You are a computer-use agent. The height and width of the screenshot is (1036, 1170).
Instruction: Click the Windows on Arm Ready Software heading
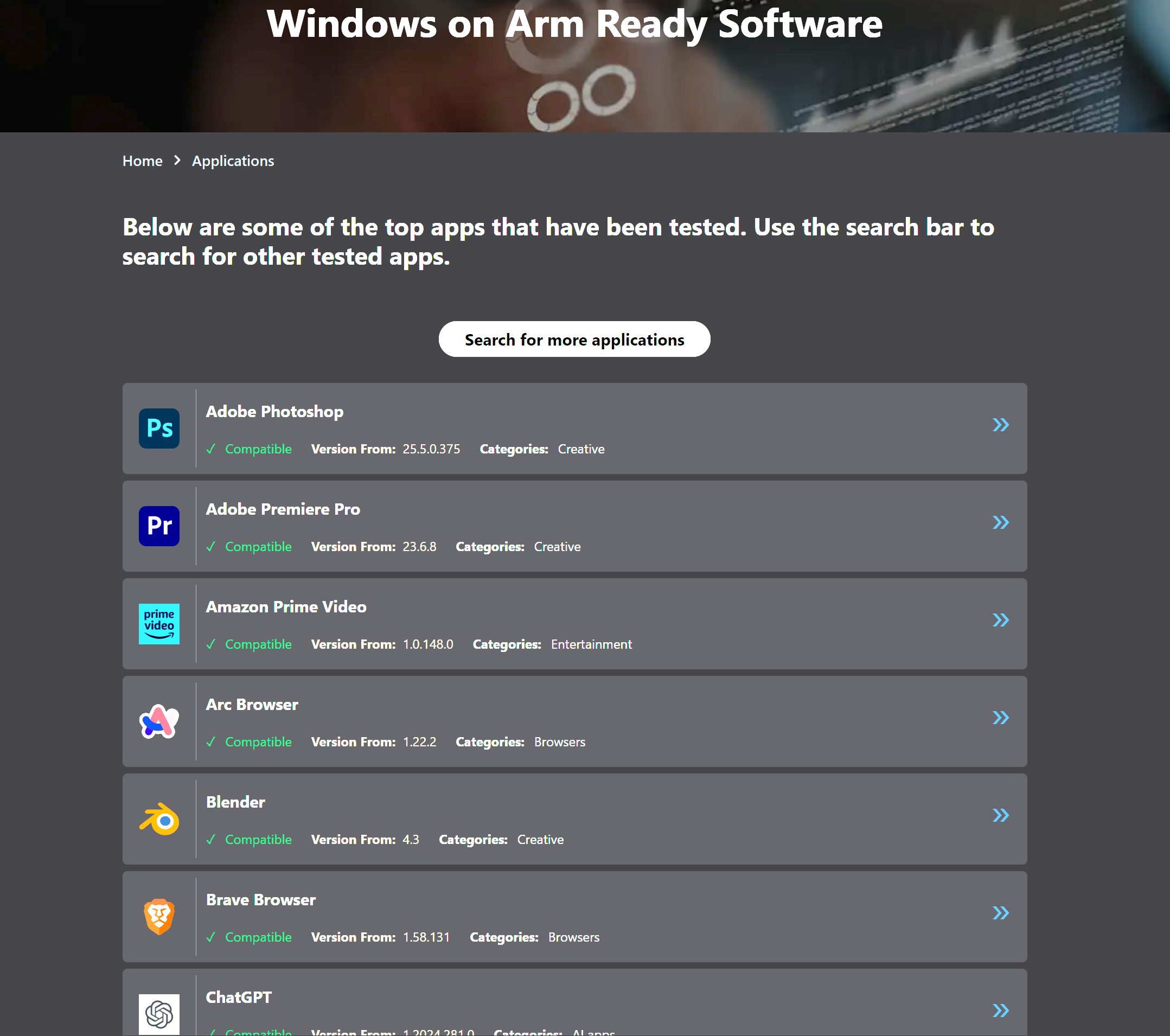[x=574, y=24]
